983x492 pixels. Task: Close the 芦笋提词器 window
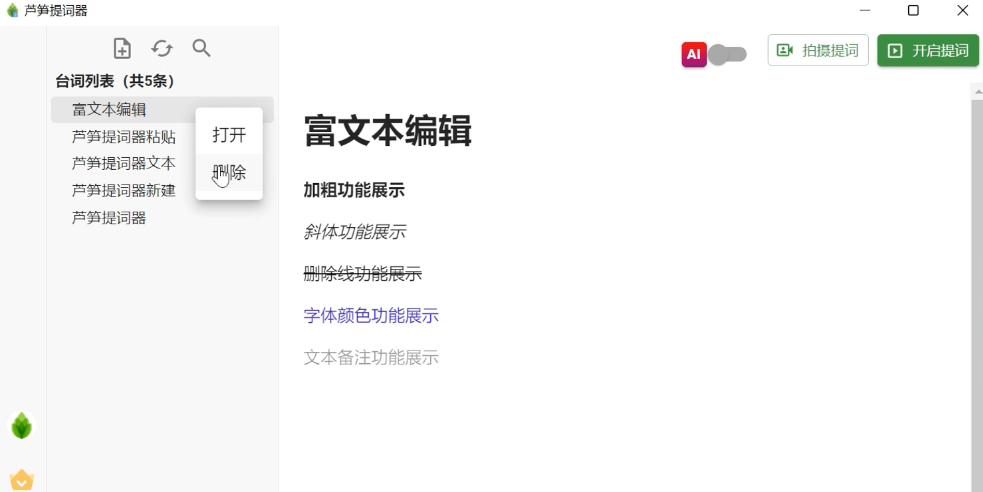pos(962,11)
